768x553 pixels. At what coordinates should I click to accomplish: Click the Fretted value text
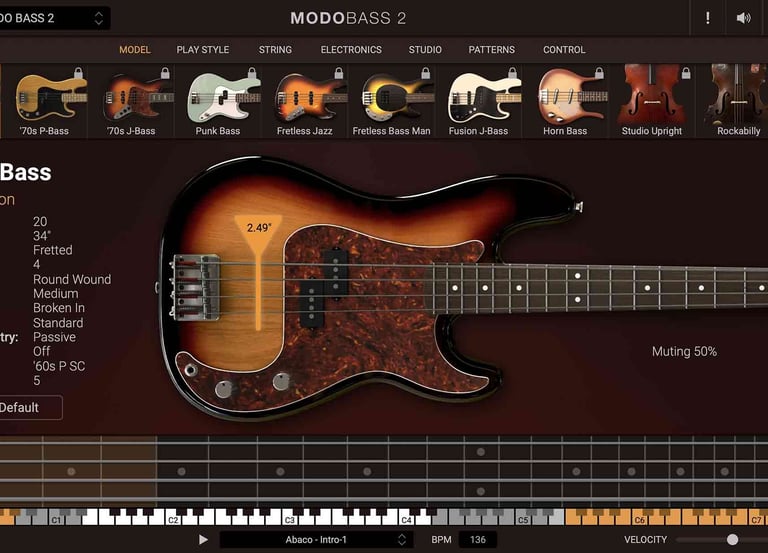click(53, 250)
